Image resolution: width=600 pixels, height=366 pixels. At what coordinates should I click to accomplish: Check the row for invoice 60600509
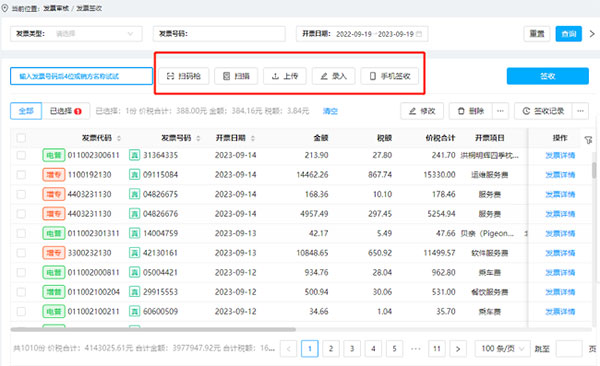pyautogui.click(x=21, y=311)
